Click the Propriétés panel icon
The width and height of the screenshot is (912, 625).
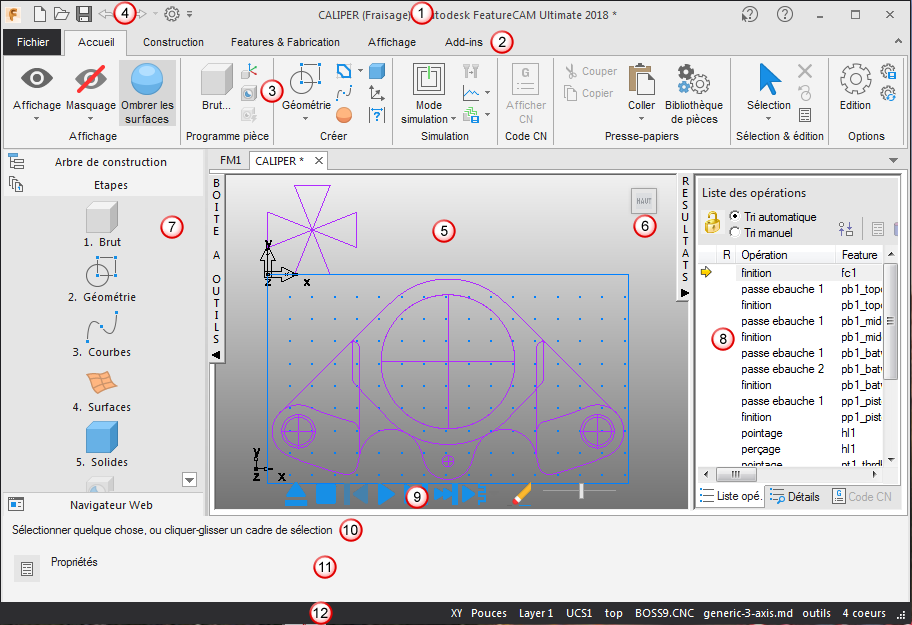[27, 569]
